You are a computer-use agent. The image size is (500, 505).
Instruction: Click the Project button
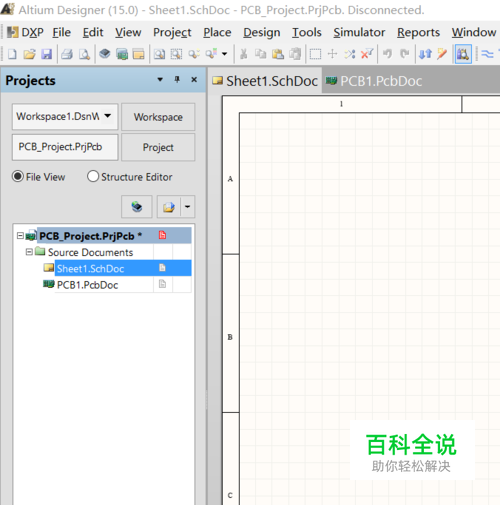[x=158, y=147]
